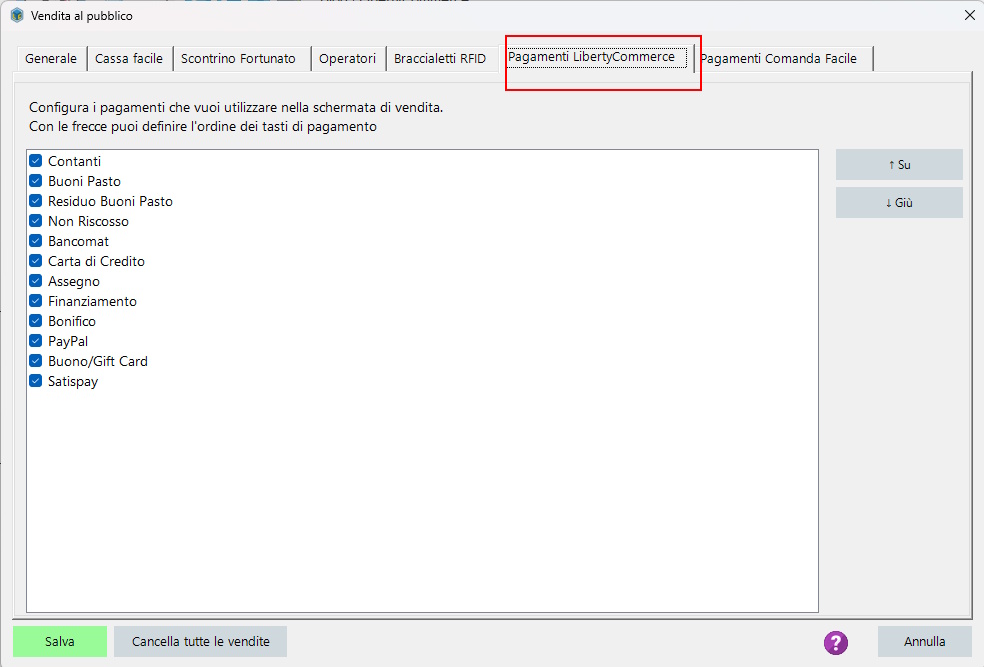Switch to the Cassa facile tab
The width and height of the screenshot is (984, 667).
click(129, 58)
